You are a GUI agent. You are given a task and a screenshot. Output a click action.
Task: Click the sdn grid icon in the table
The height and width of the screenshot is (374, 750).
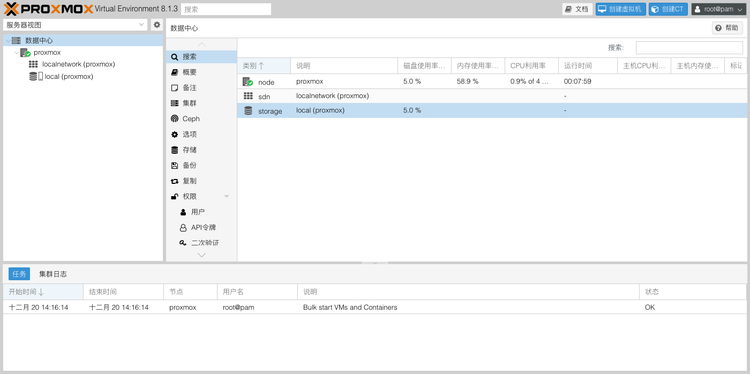point(248,96)
